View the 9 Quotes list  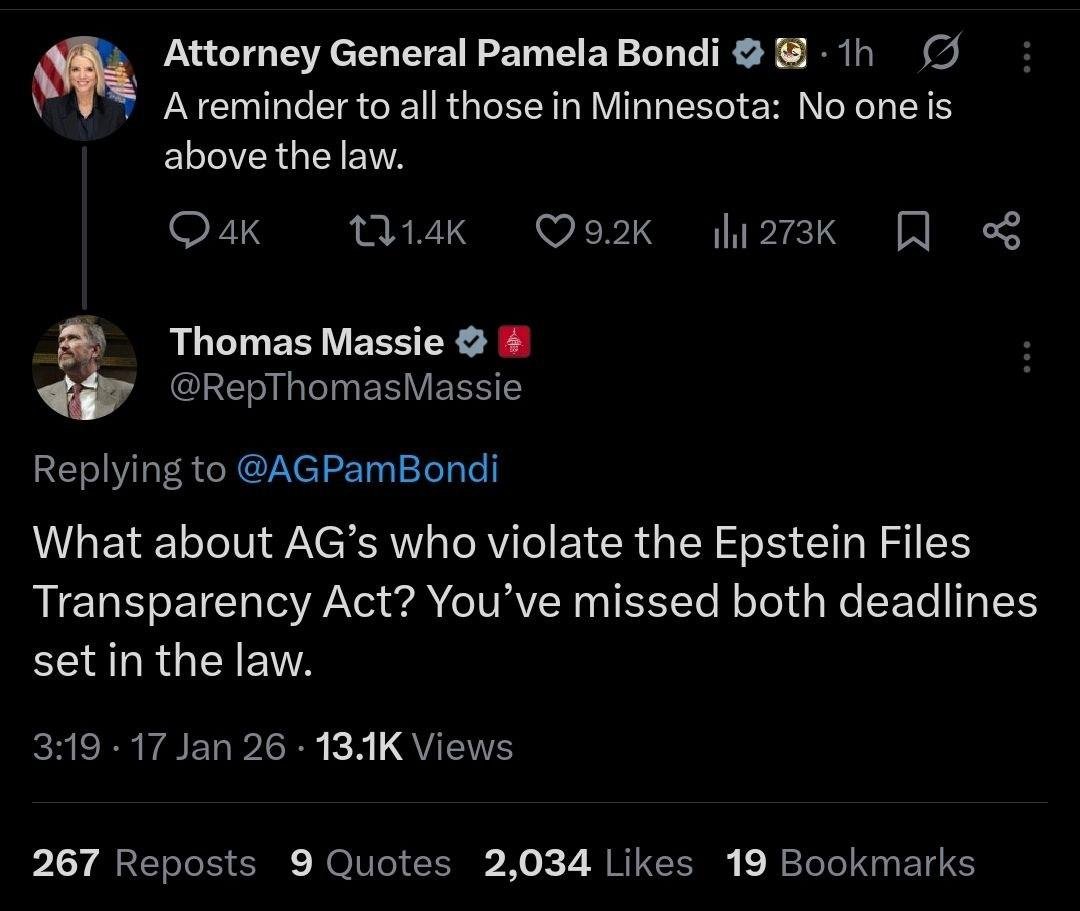[370, 863]
